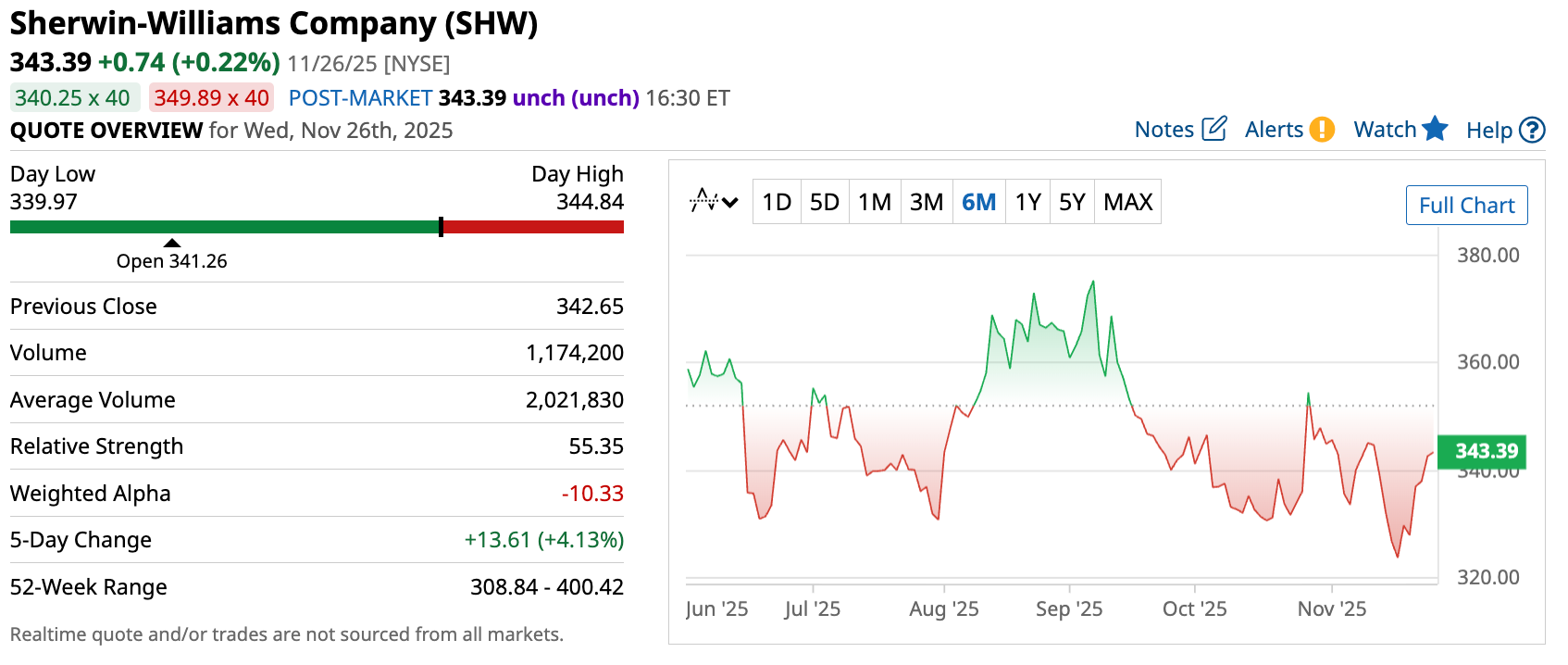Open the Full Chart button
1568x665 pixels.
1466,205
